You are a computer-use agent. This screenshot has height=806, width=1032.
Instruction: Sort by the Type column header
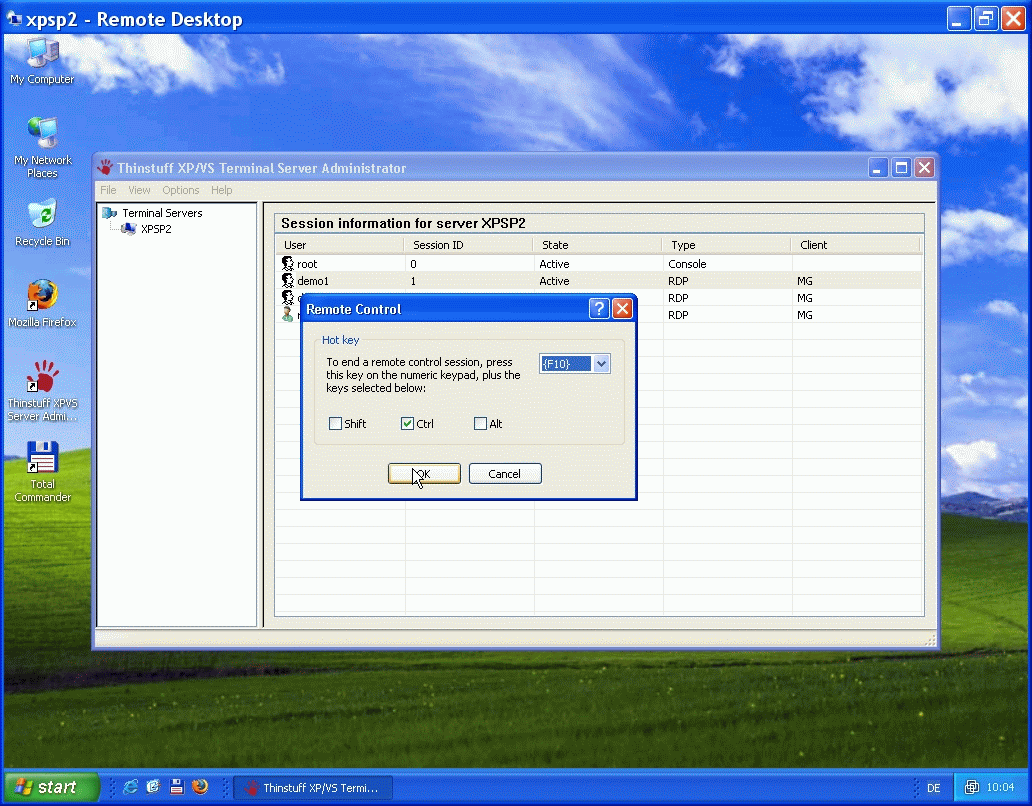tap(726, 245)
